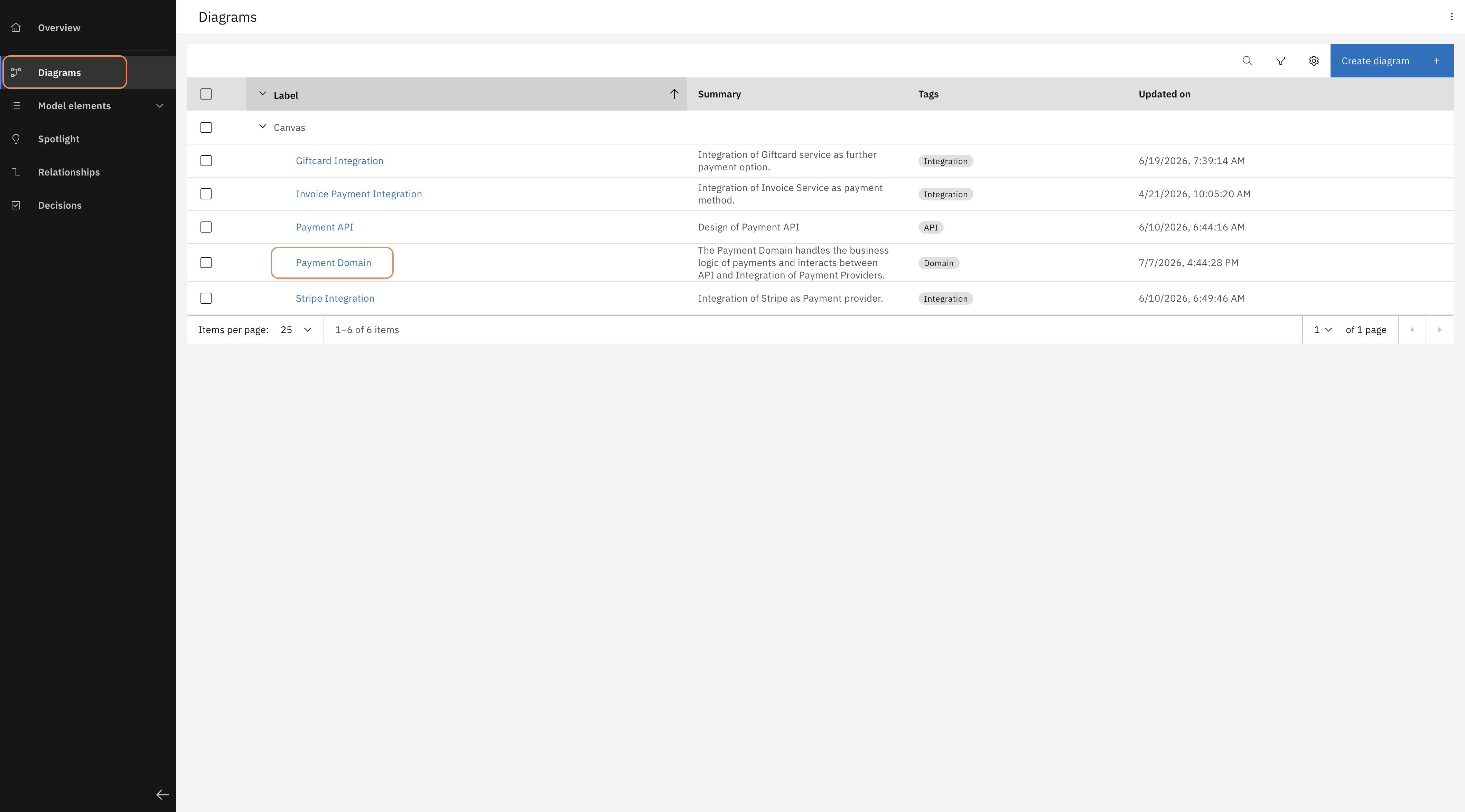Click the Overview home icon

coord(16,27)
